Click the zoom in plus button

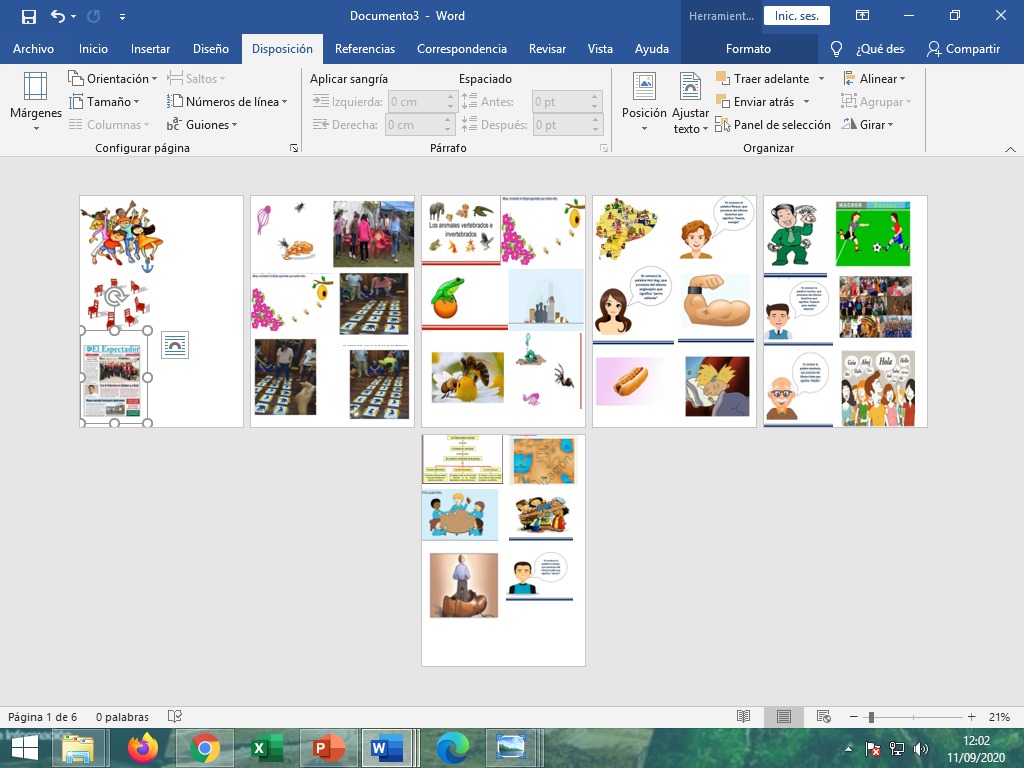tap(971, 717)
